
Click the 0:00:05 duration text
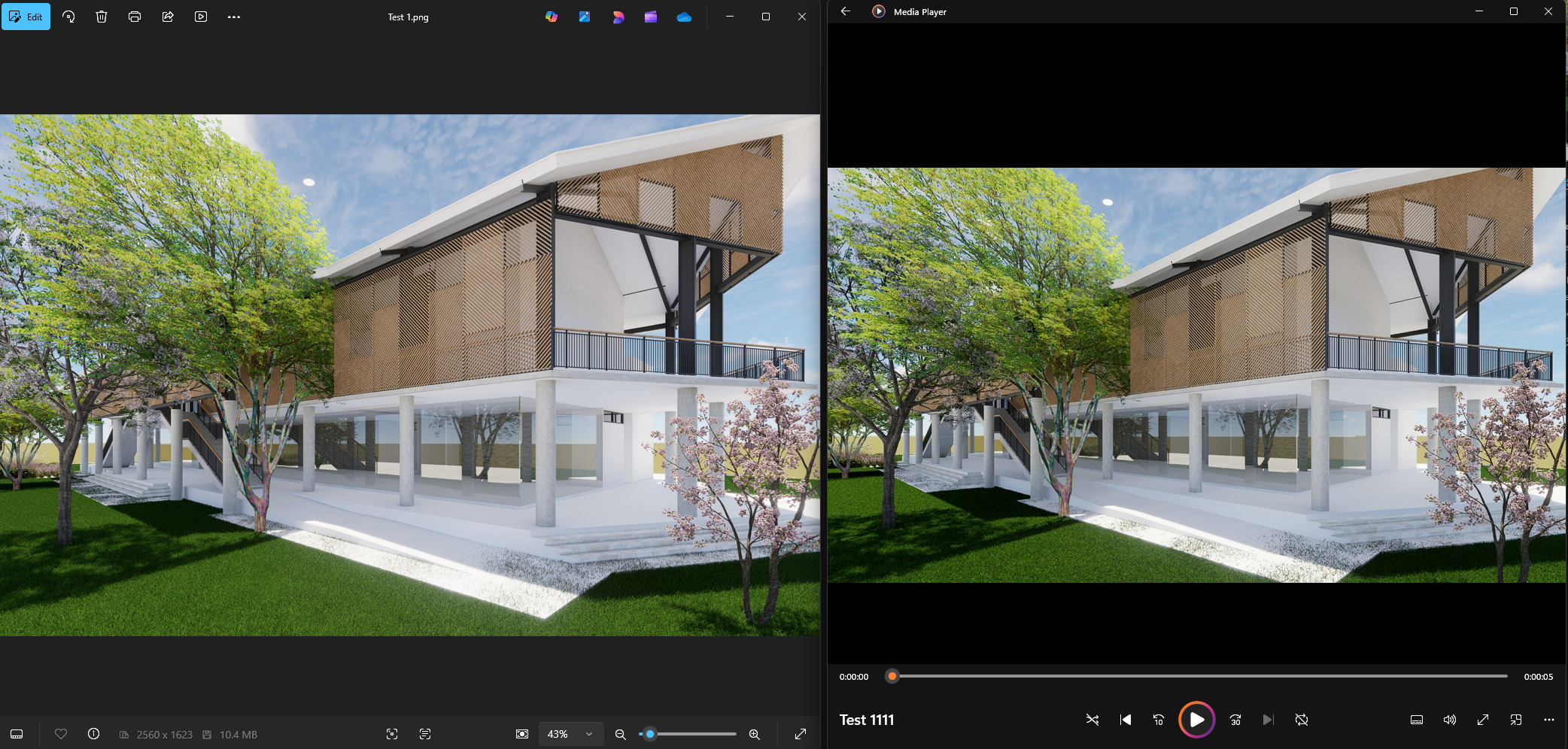1538,677
